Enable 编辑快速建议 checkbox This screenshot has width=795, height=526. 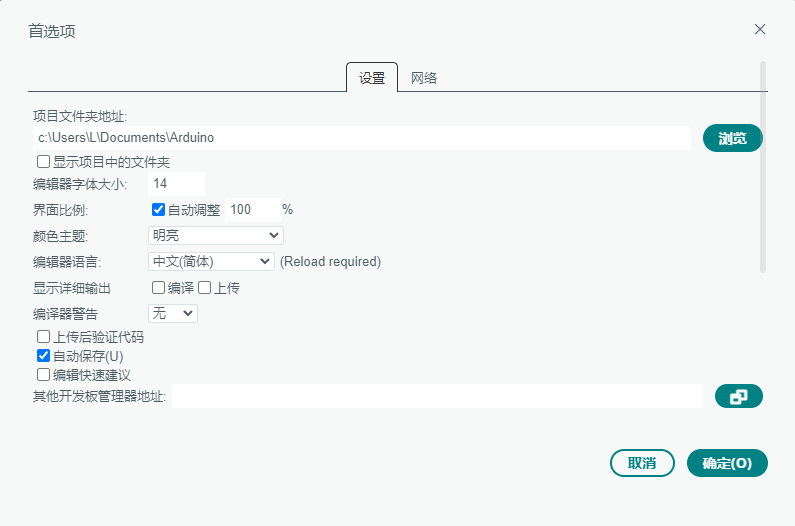click(44, 375)
